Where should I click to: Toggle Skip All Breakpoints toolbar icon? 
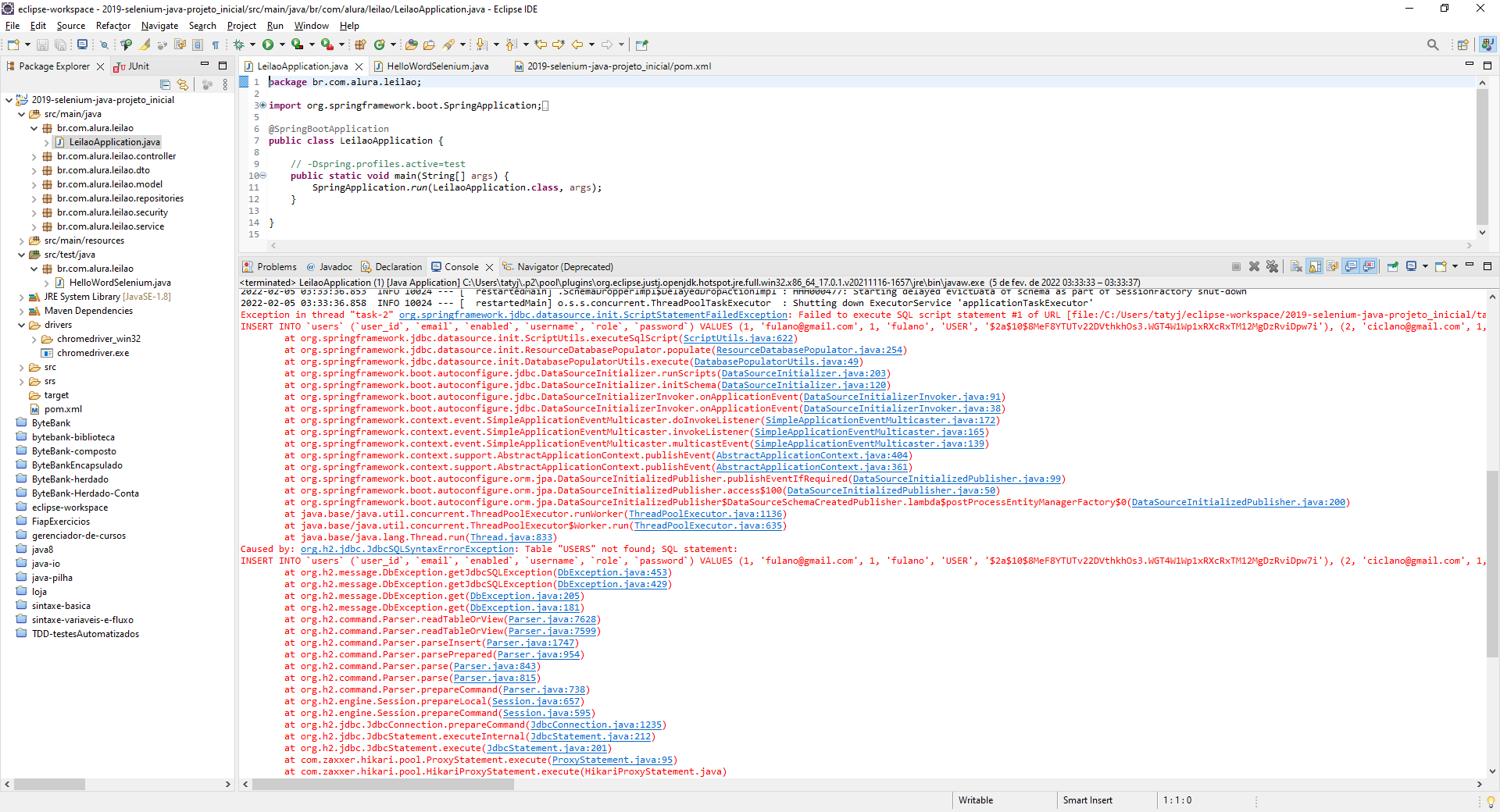point(104,45)
